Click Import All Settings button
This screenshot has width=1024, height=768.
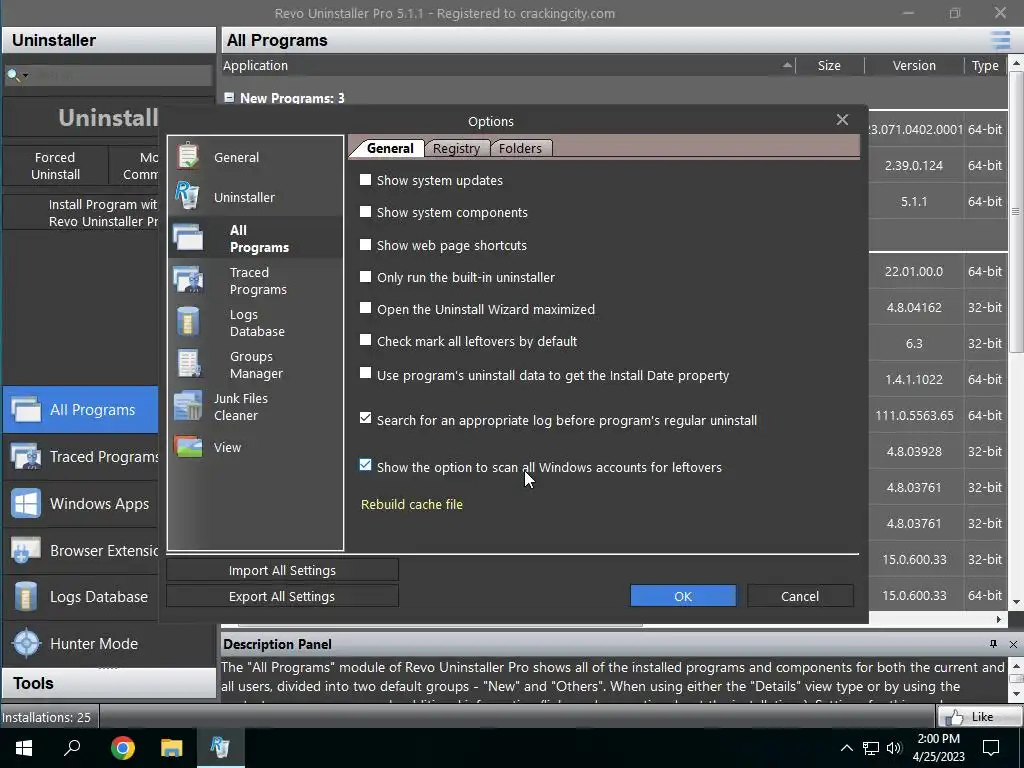click(282, 570)
